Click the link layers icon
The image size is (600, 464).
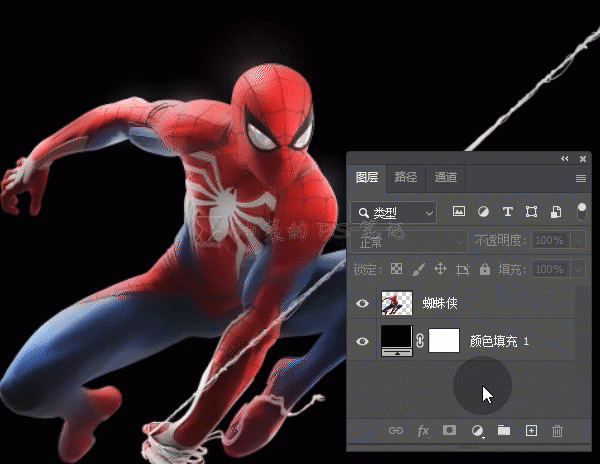(396, 431)
